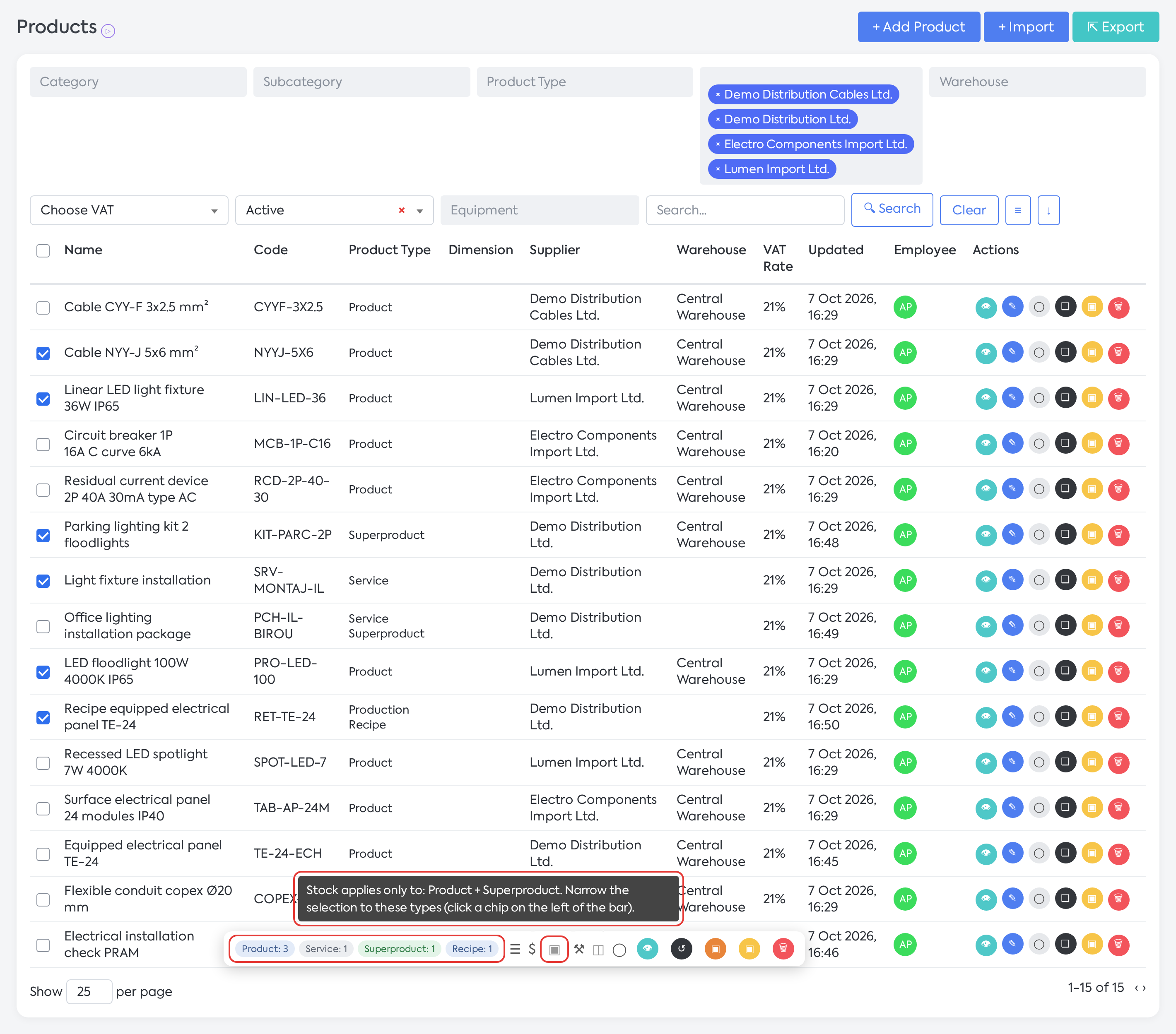Click yellow action icon for Light fixture installation
Viewport: 1176px width, 1034px height.
click(1092, 580)
